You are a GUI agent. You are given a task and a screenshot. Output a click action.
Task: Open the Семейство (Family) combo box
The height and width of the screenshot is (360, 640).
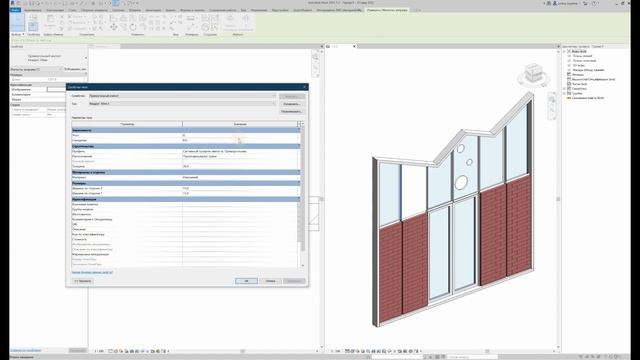[x=182, y=96]
